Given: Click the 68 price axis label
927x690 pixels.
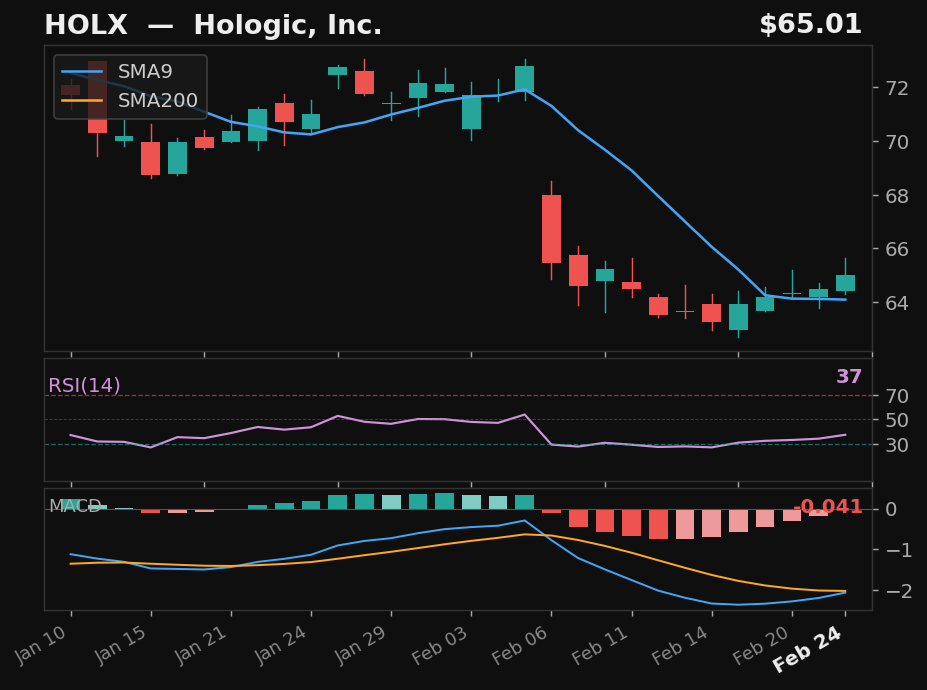Looking at the screenshot, I should [x=896, y=196].
